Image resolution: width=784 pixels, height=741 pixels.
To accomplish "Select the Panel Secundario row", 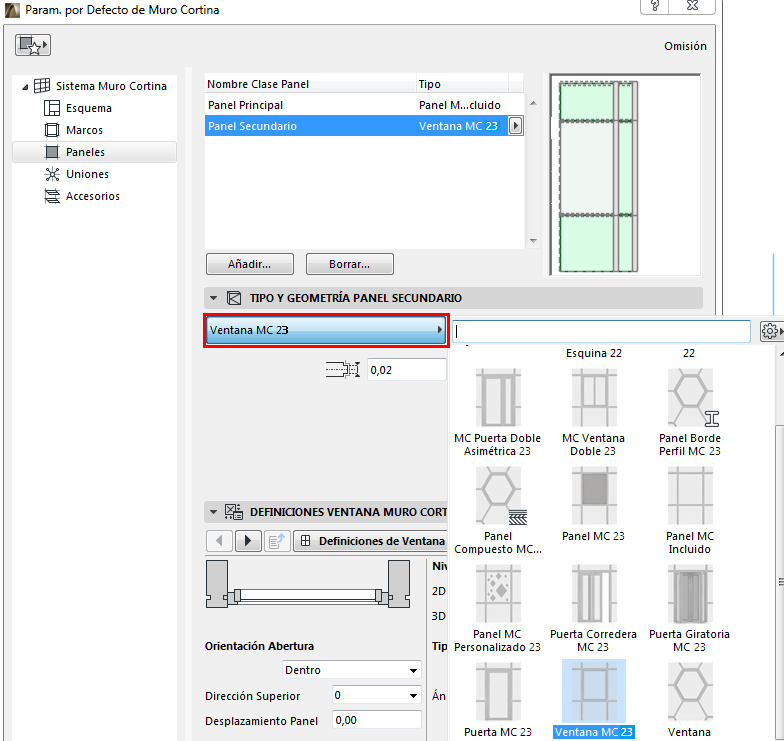I will (x=364, y=126).
